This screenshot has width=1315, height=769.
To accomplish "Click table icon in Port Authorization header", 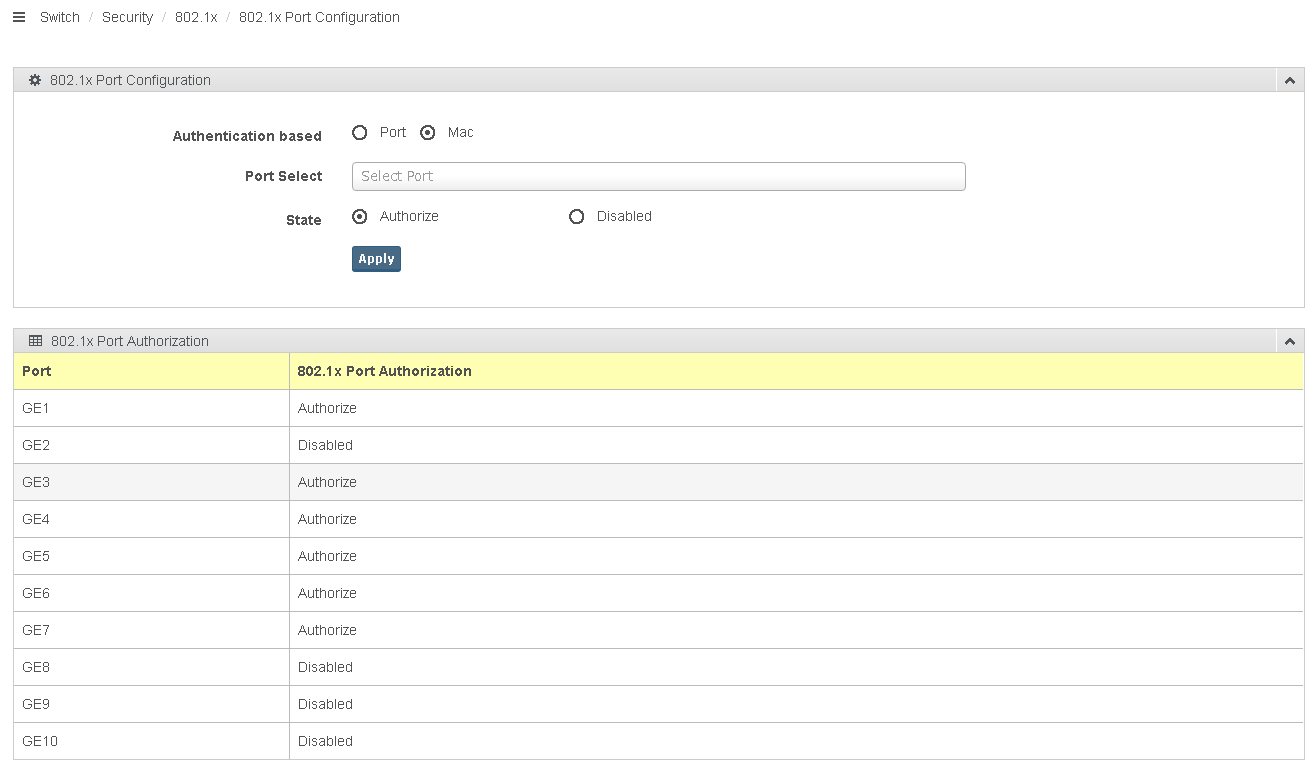I will coord(35,341).
